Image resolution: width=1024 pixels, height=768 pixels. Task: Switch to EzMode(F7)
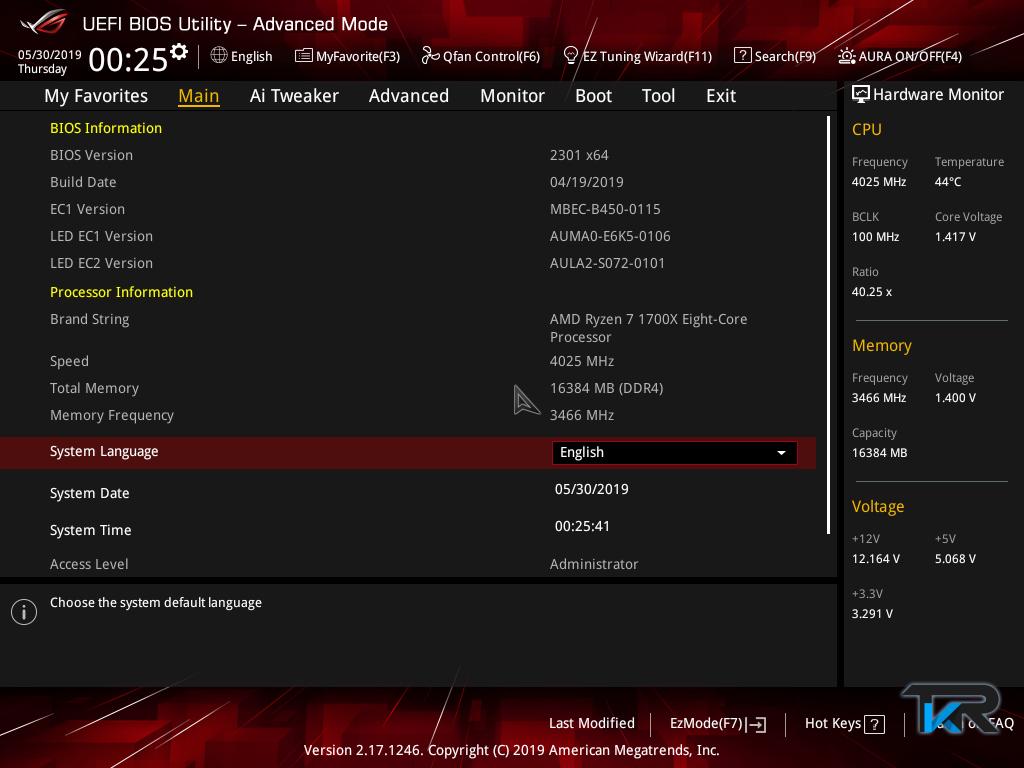[x=718, y=724]
